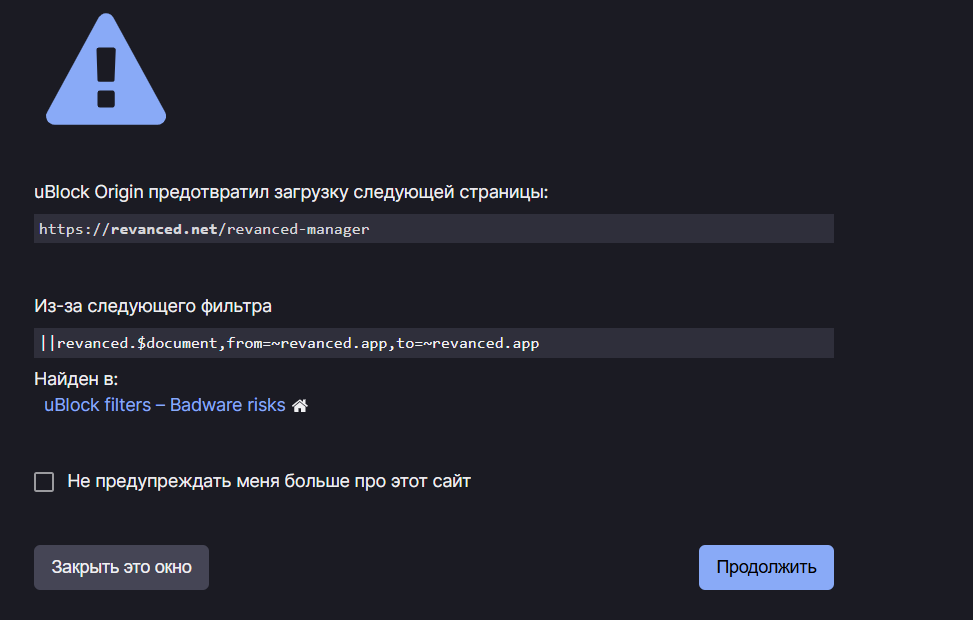
Task: Click the 'Найден в:' label
Action: [x=76, y=380]
